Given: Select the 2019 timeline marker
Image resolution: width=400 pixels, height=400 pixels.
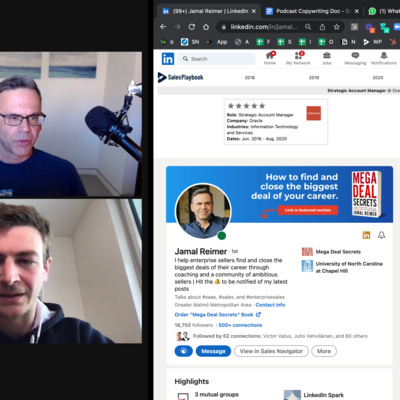Looking at the screenshot, I should tap(314, 77).
